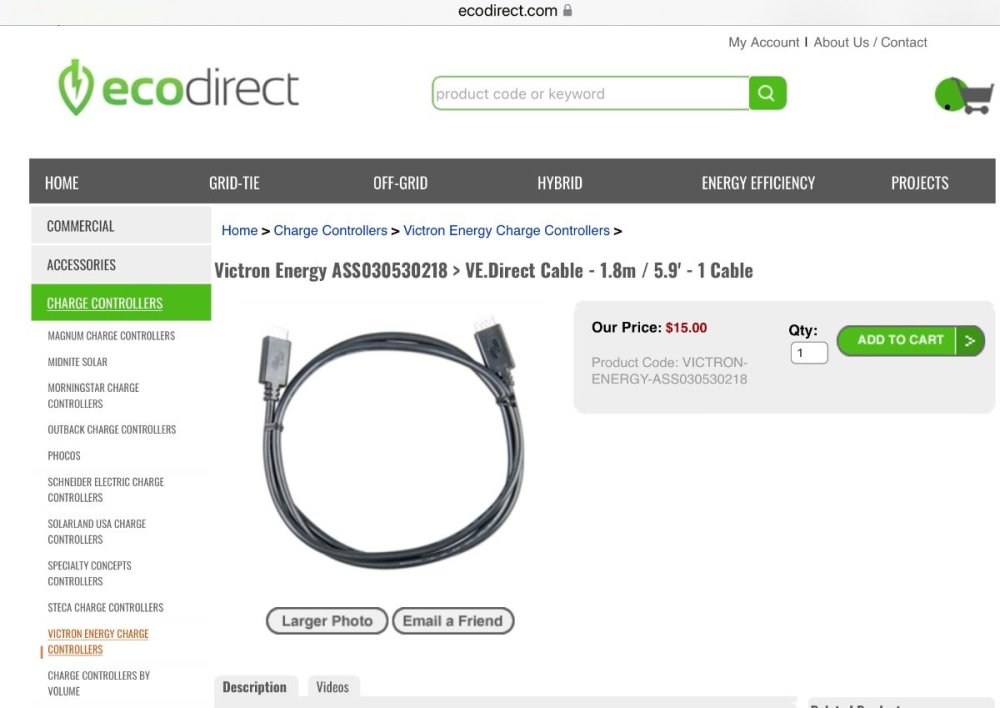This screenshot has height=708, width=1000.
Task: Expand the COMMERCIAL sidebar category
Action: pyautogui.click(x=121, y=226)
